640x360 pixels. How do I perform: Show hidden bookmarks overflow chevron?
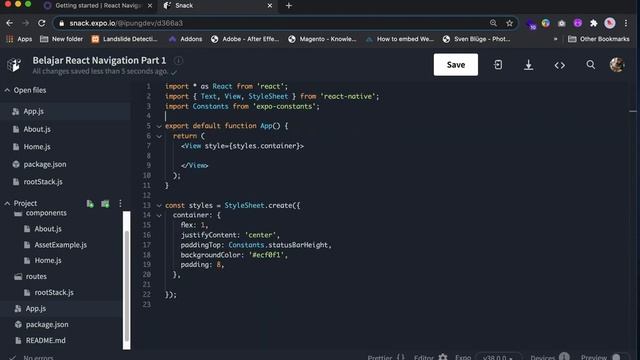[x=555, y=39]
